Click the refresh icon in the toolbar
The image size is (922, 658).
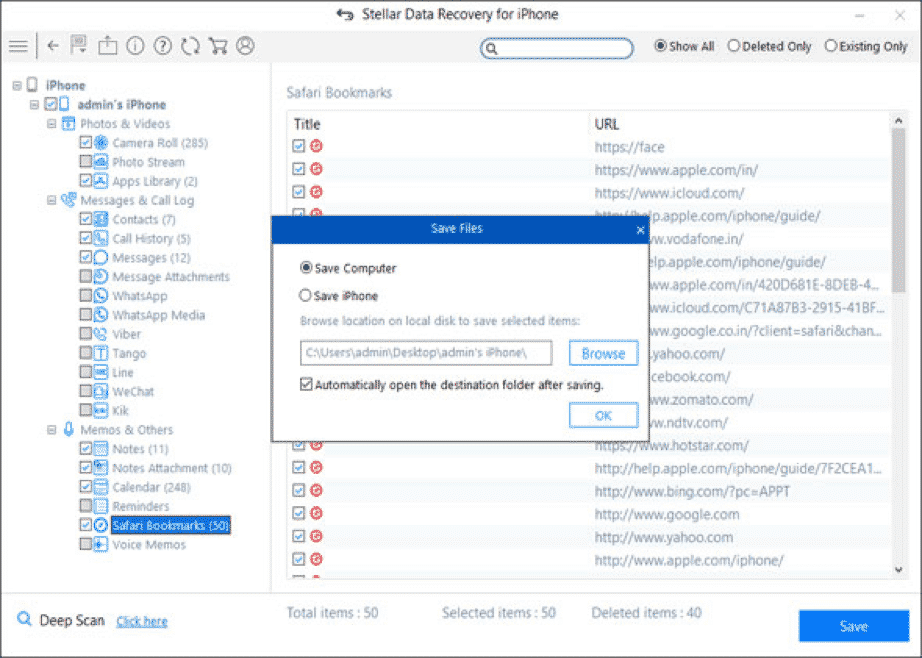point(191,46)
